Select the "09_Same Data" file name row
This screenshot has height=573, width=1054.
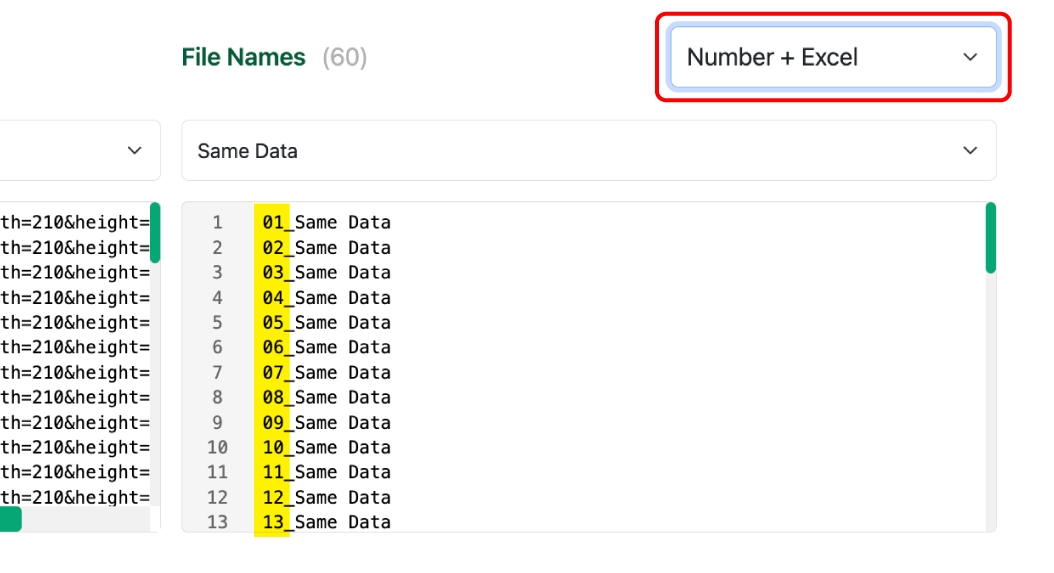pyautogui.click(x=326, y=422)
